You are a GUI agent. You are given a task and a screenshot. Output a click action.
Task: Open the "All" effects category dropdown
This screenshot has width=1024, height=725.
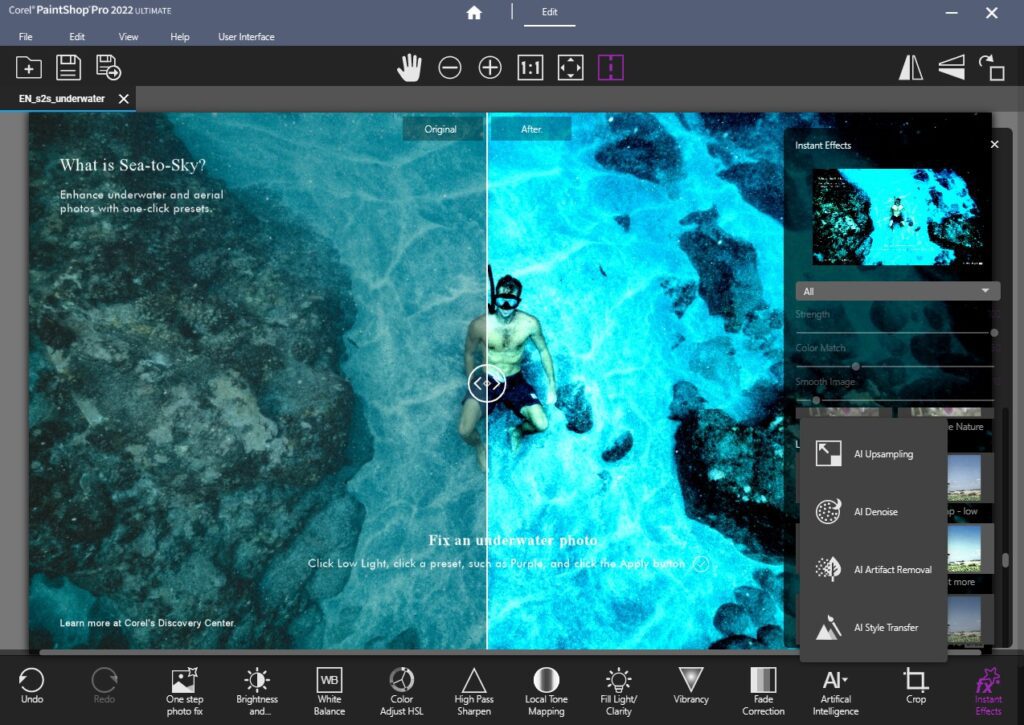click(x=895, y=290)
